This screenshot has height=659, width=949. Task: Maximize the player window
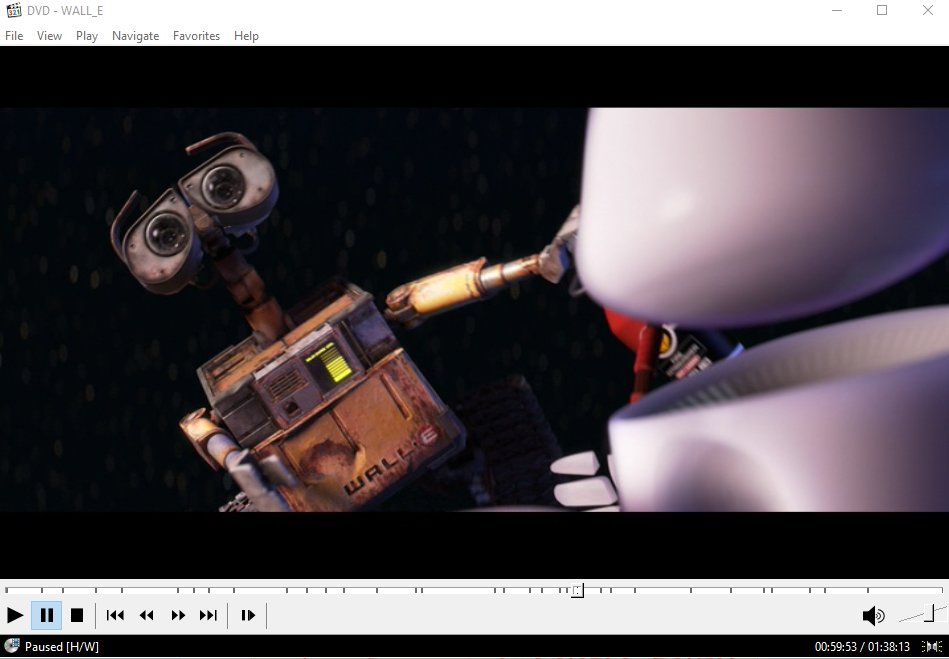tap(882, 10)
